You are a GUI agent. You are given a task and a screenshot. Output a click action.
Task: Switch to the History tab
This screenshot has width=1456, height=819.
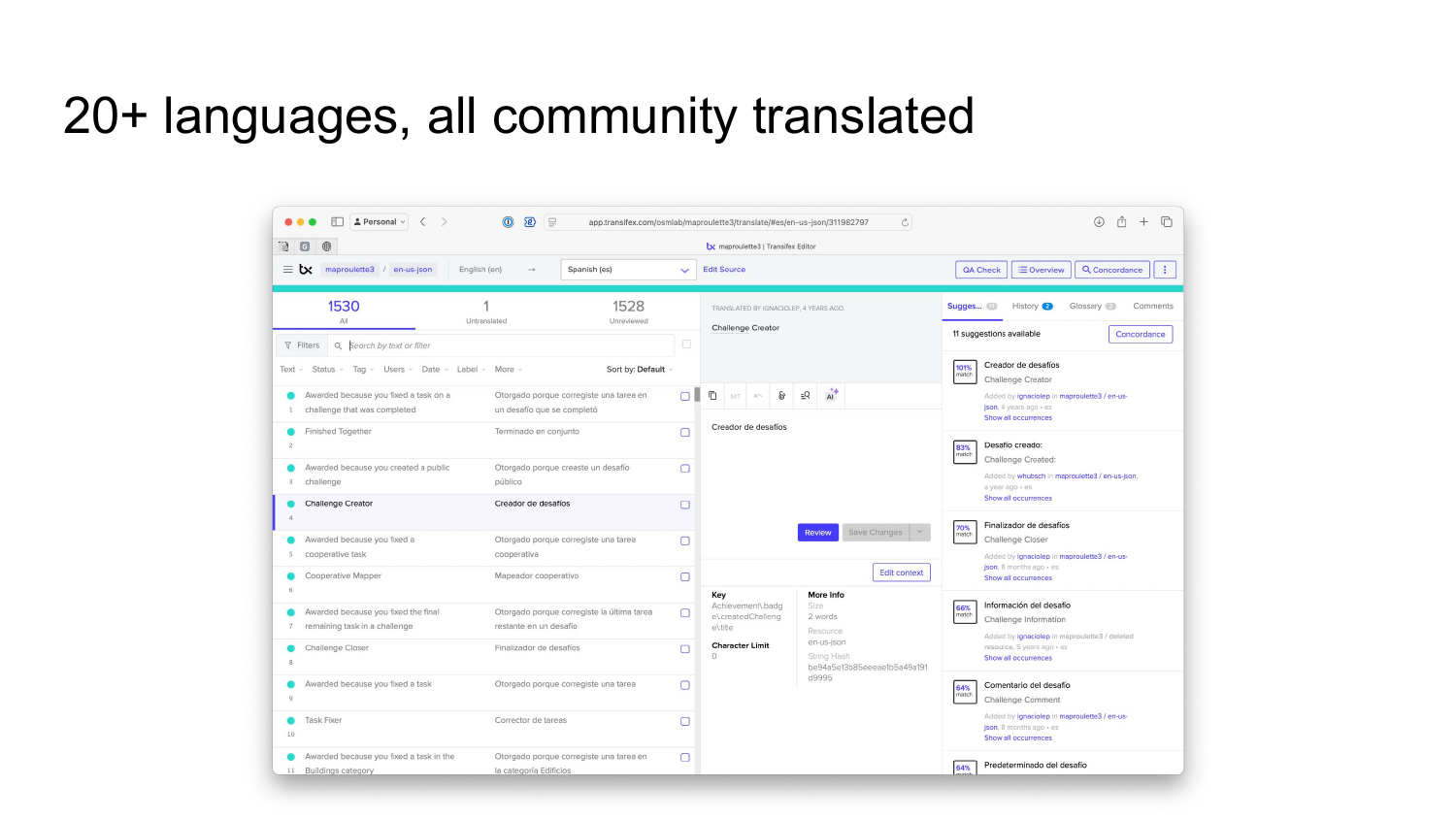1032,307
